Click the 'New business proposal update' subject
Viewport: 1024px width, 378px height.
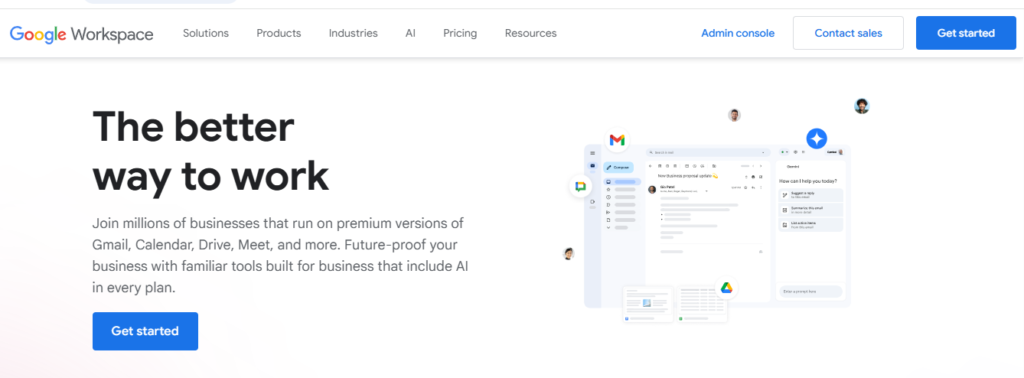688,176
